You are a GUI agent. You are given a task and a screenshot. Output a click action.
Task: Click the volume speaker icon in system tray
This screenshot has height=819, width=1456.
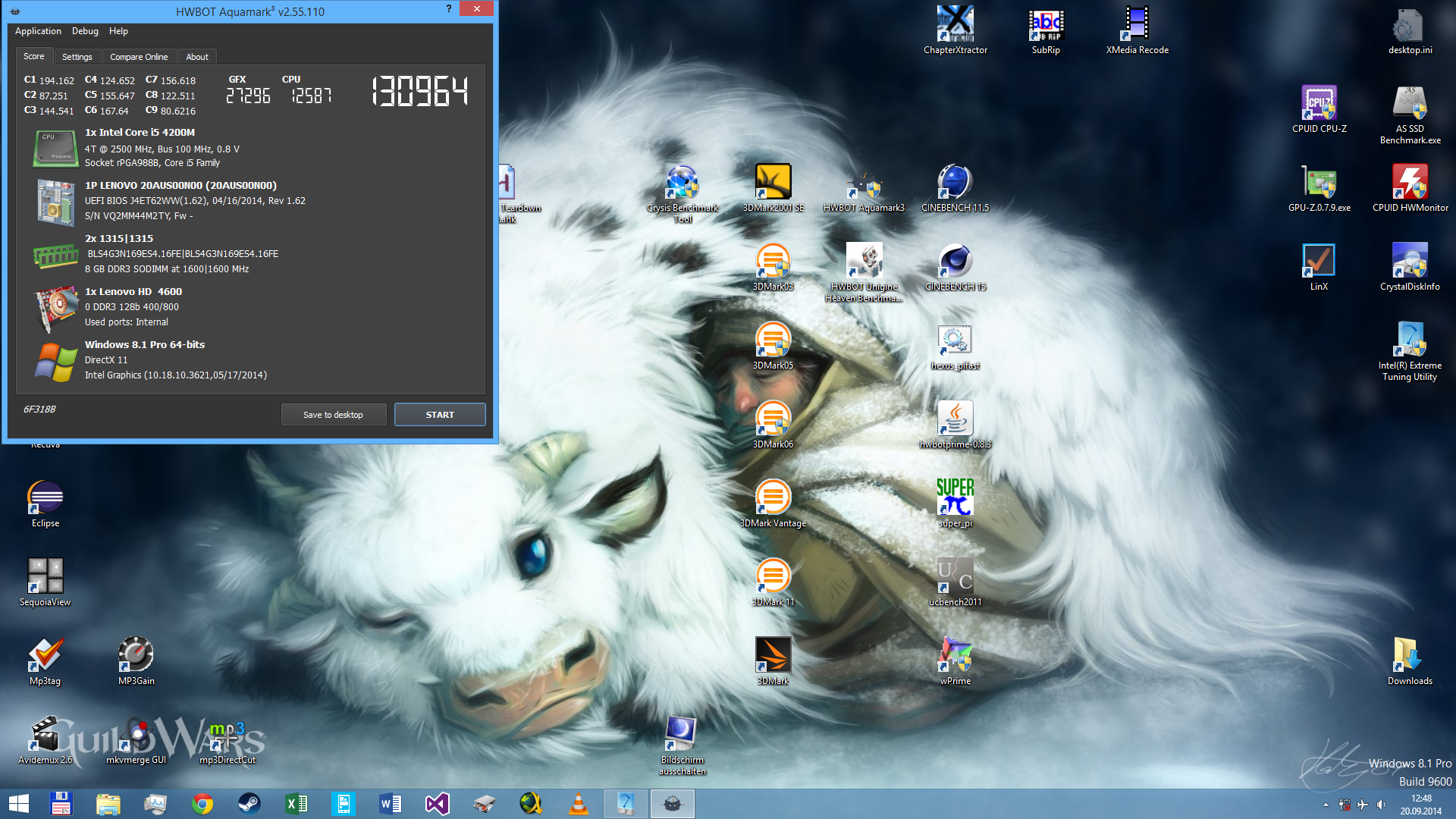click(x=1381, y=805)
